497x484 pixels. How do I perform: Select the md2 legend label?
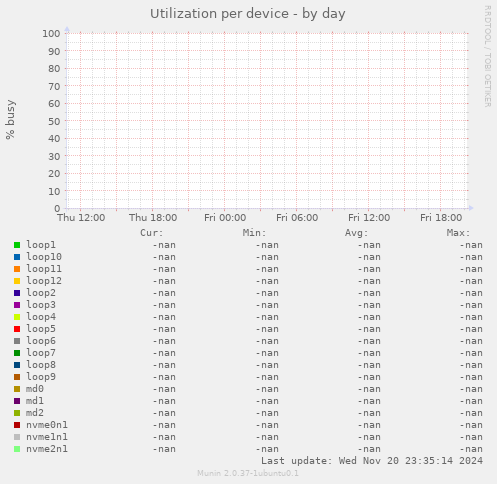pyautogui.click(x=35, y=413)
